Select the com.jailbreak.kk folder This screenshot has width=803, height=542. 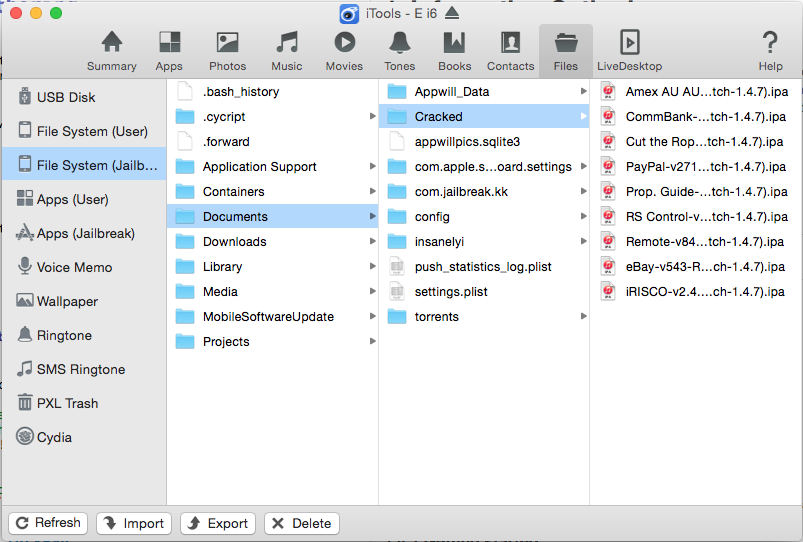[484, 191]
